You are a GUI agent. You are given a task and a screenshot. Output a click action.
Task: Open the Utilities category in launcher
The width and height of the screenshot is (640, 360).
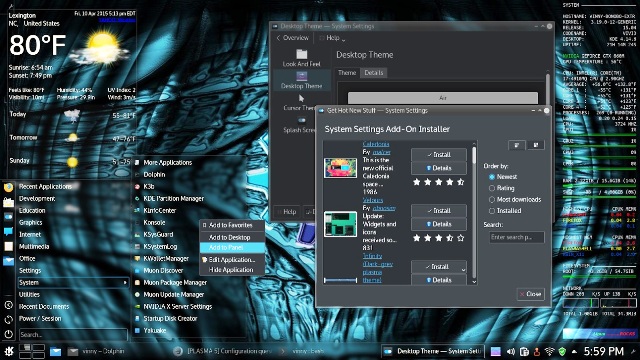(x=29, y=294)
